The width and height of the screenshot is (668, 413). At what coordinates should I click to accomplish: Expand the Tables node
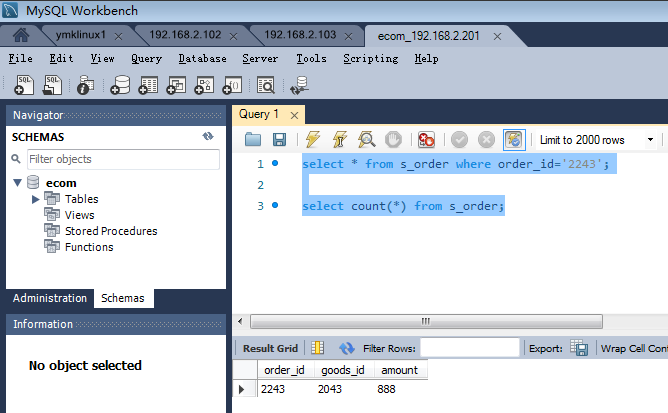tap(35, 199)
